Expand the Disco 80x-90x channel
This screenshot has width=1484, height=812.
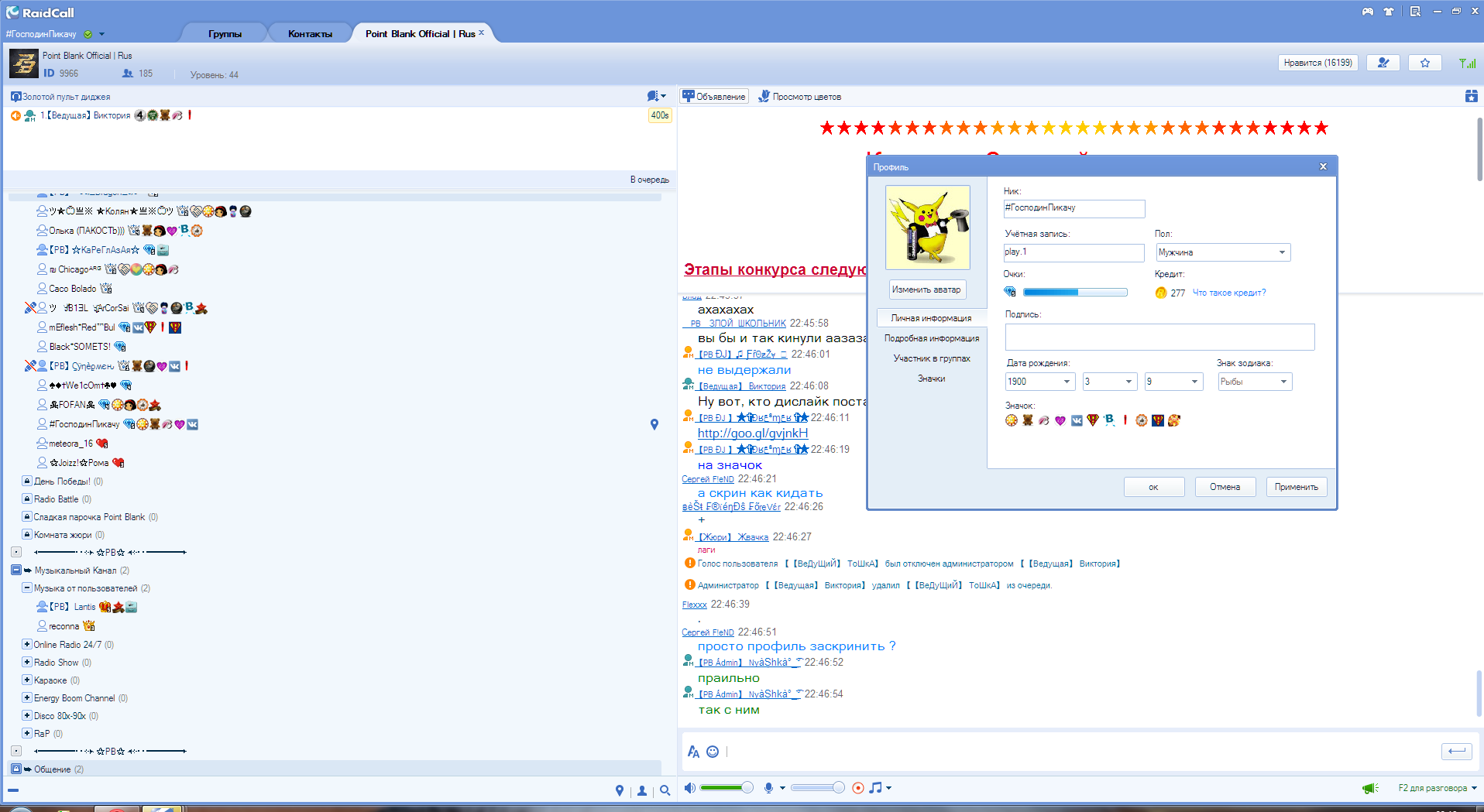pyautogui.click(x=27, y=715)
